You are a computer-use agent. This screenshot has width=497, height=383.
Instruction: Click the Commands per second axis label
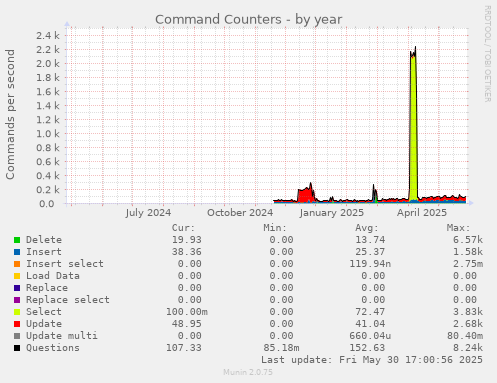(10, 114)
